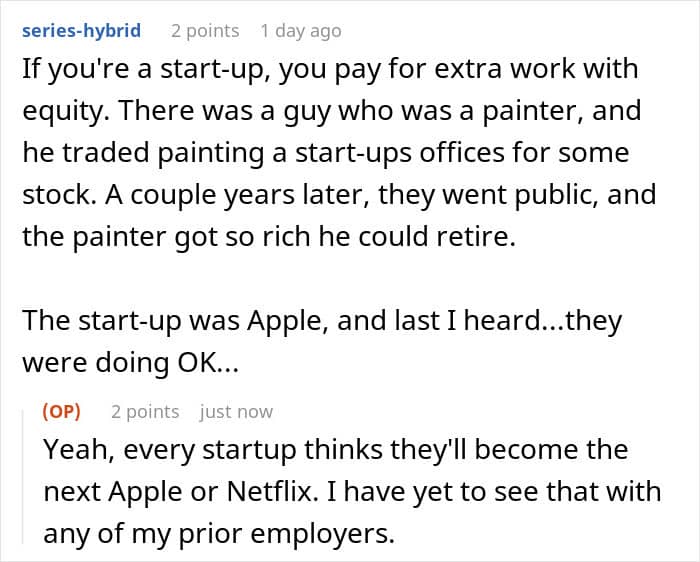This screenshot has width=700, height=562.
Task: Click the reply's 2 points score
Action: 145,412
